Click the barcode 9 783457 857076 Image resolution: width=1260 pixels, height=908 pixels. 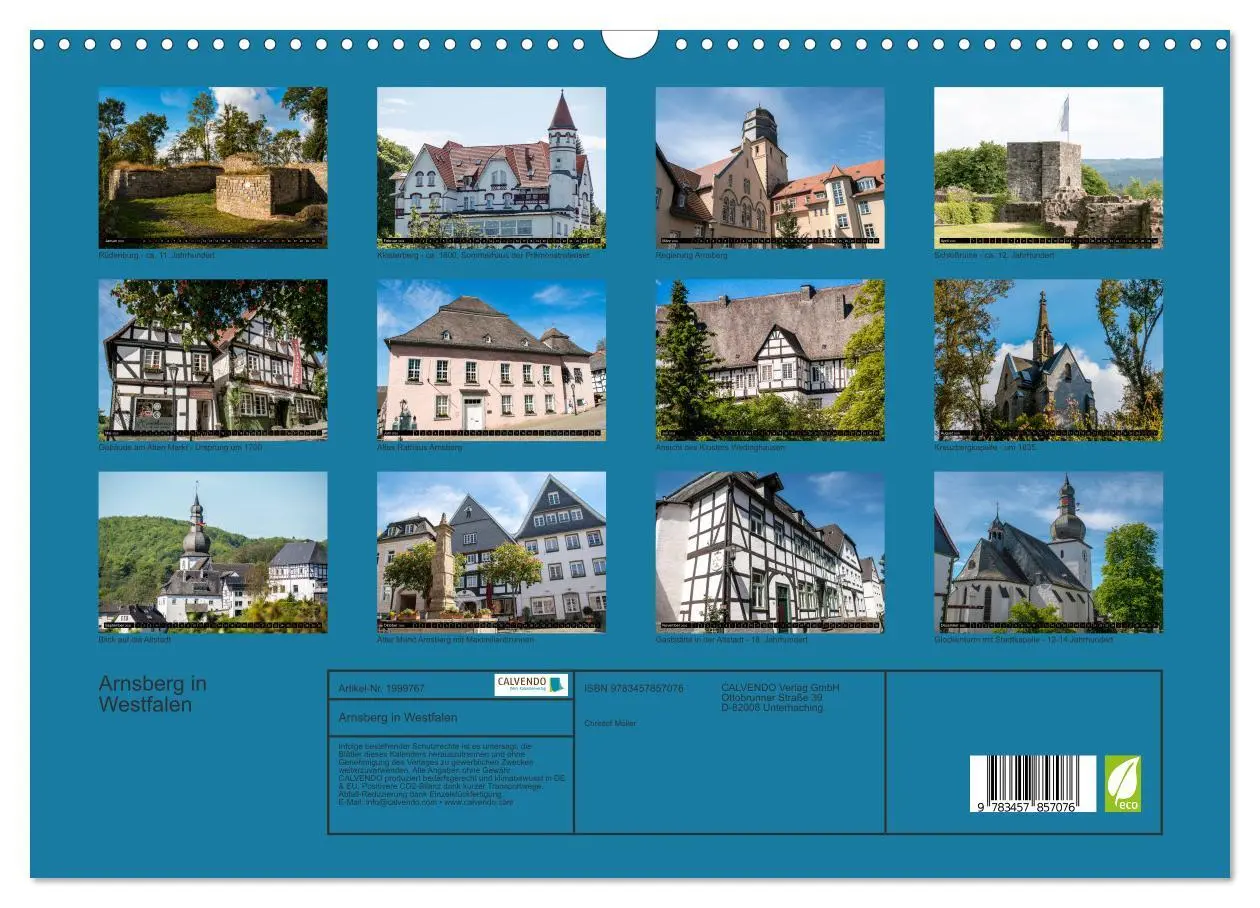[1033, 783]
